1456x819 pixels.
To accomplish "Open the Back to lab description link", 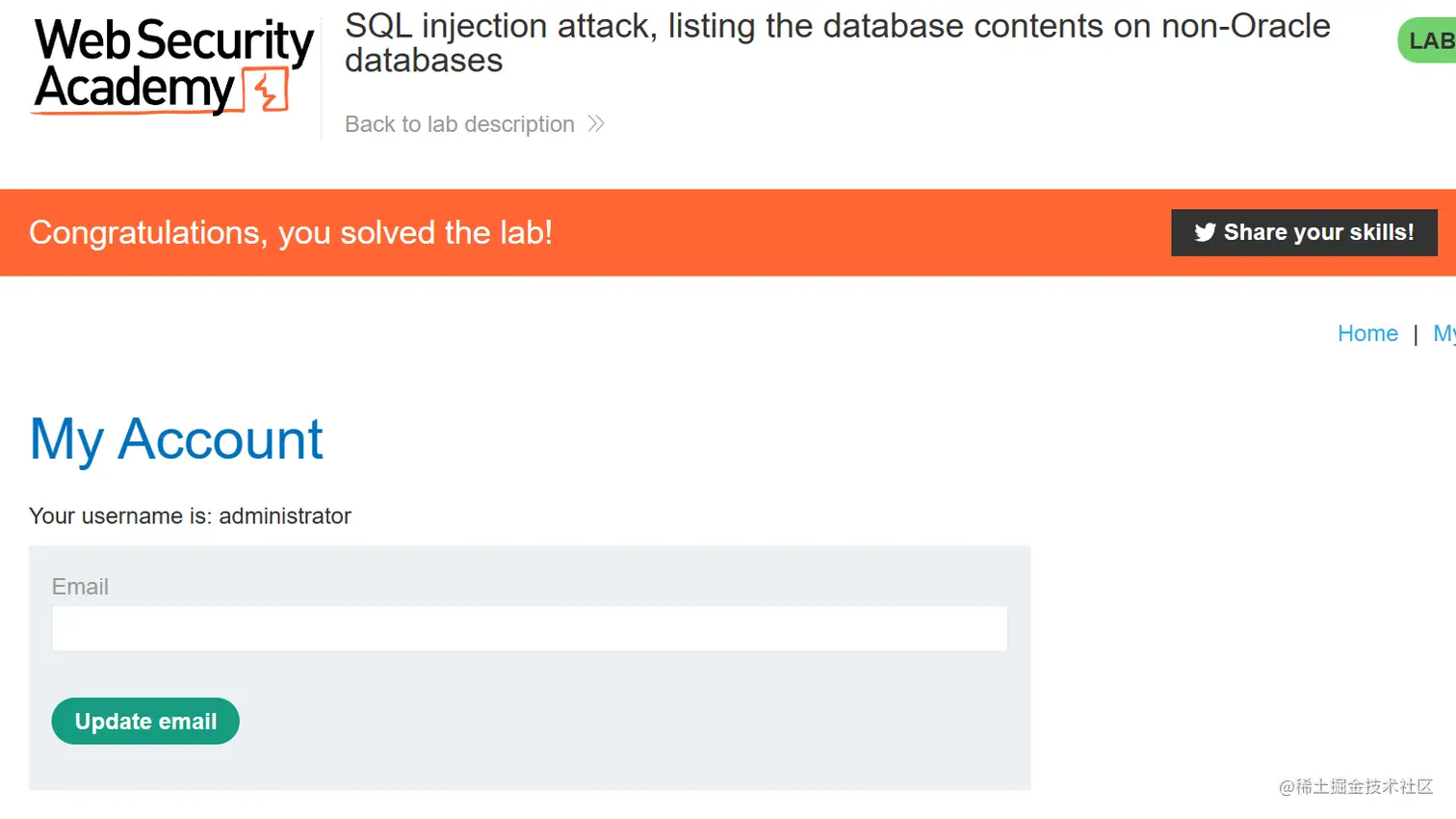I will [459, 124].
